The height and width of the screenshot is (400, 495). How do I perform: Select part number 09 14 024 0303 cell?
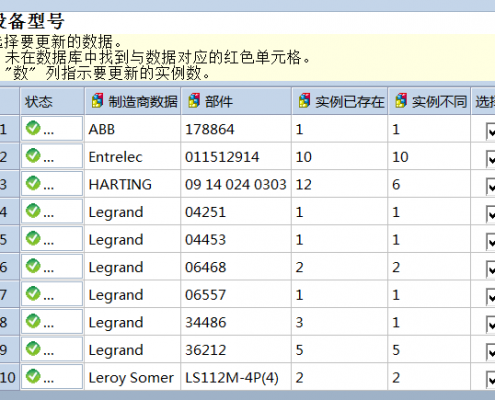236,184
